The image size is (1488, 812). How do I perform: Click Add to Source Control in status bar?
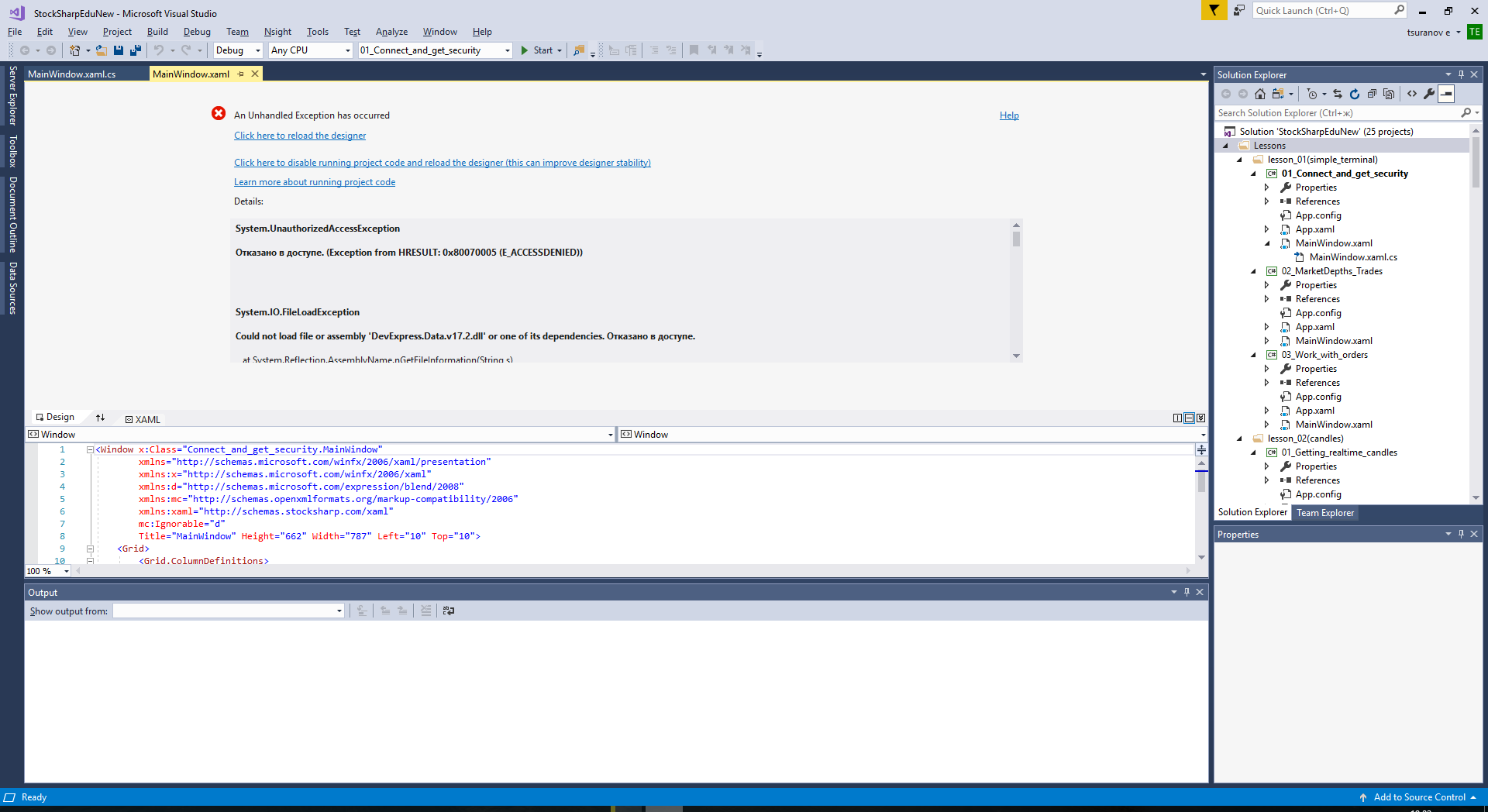[x=1419, y=797]
